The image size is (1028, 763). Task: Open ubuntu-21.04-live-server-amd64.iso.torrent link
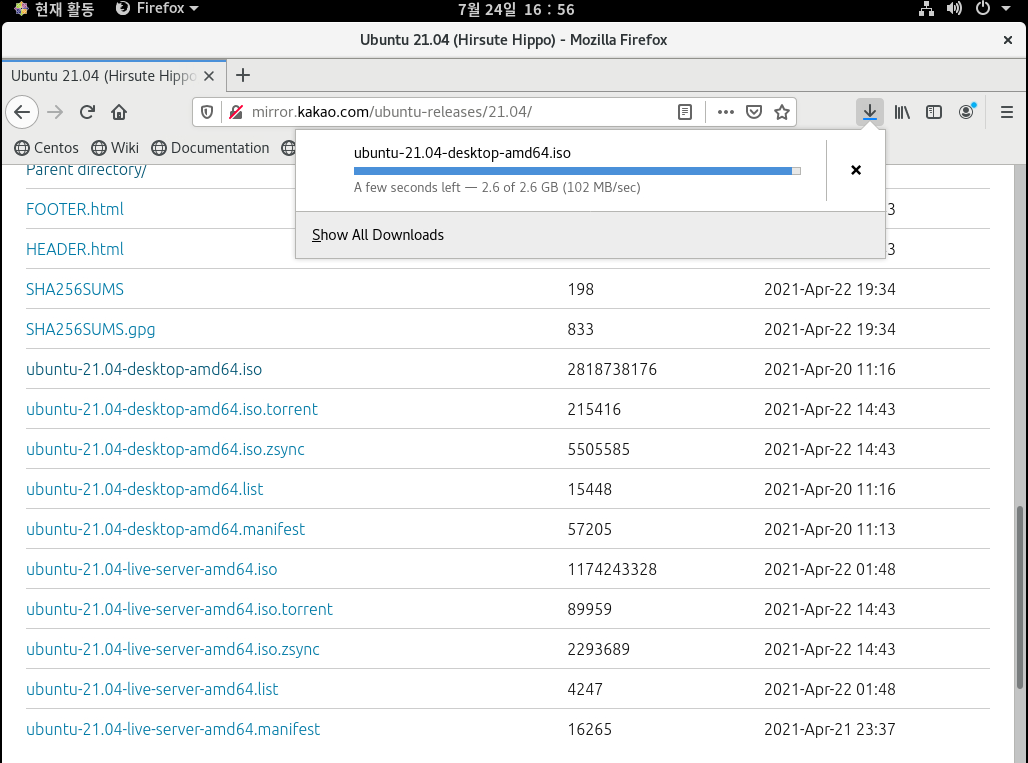pos(179,609)
